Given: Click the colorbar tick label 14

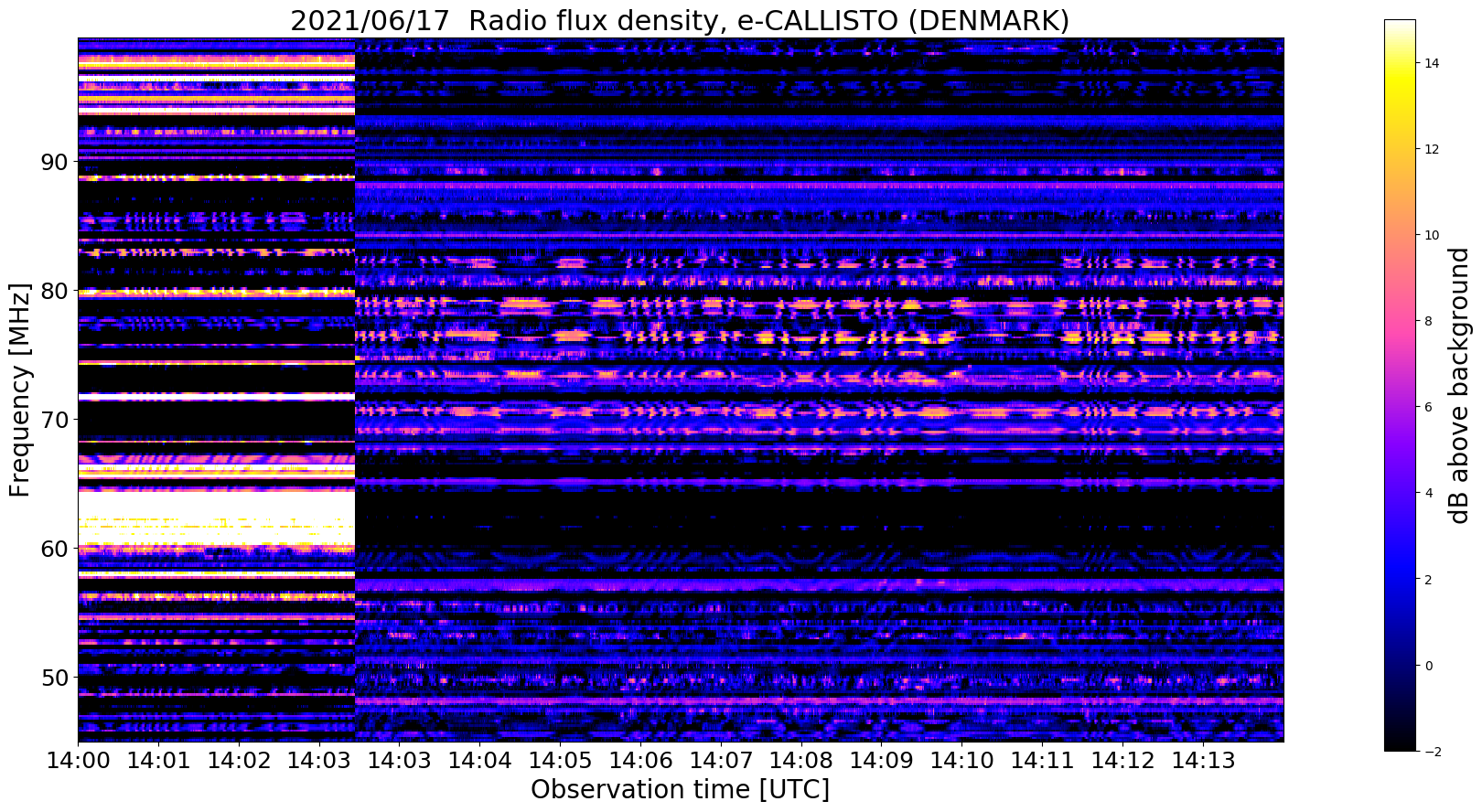Looking at the screenshot, I should (1431, 63).
